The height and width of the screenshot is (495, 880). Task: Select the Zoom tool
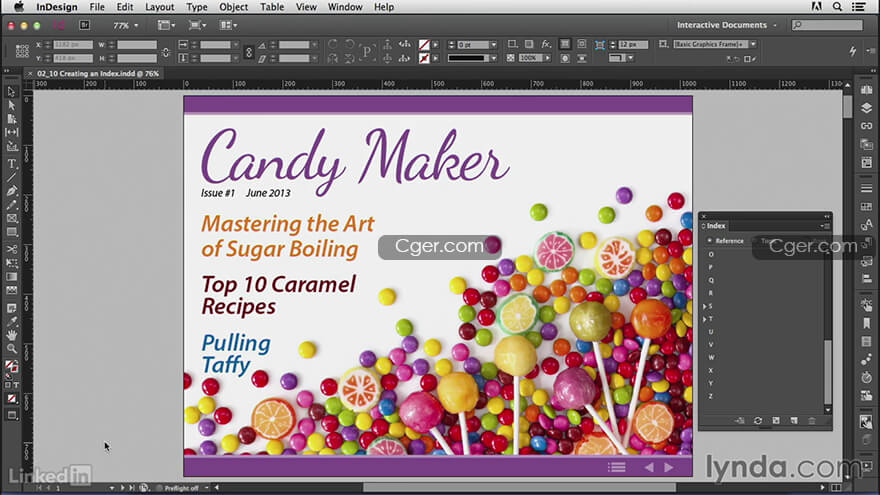(x=11, y=349)
